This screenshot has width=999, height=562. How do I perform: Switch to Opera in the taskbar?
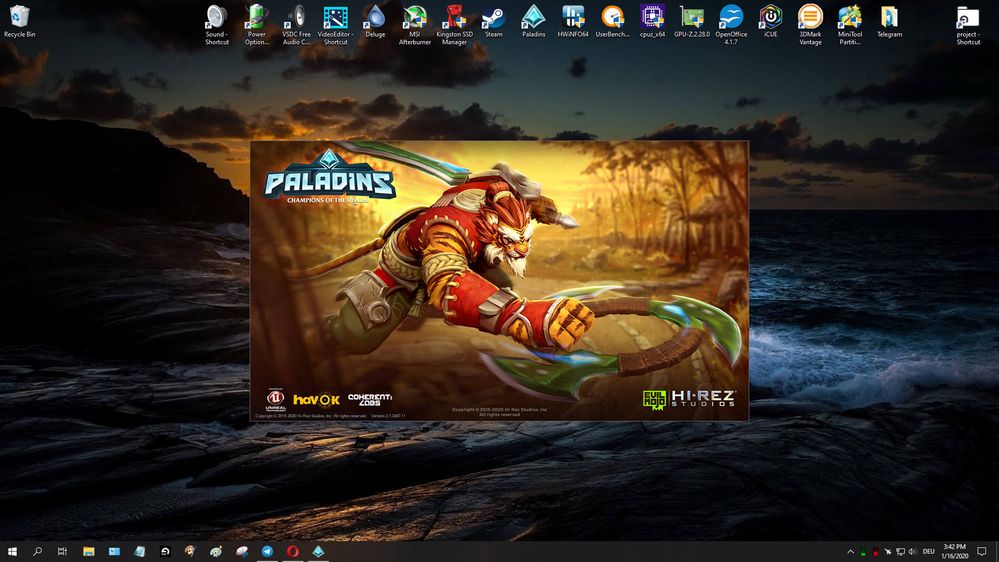click(292, 551)
